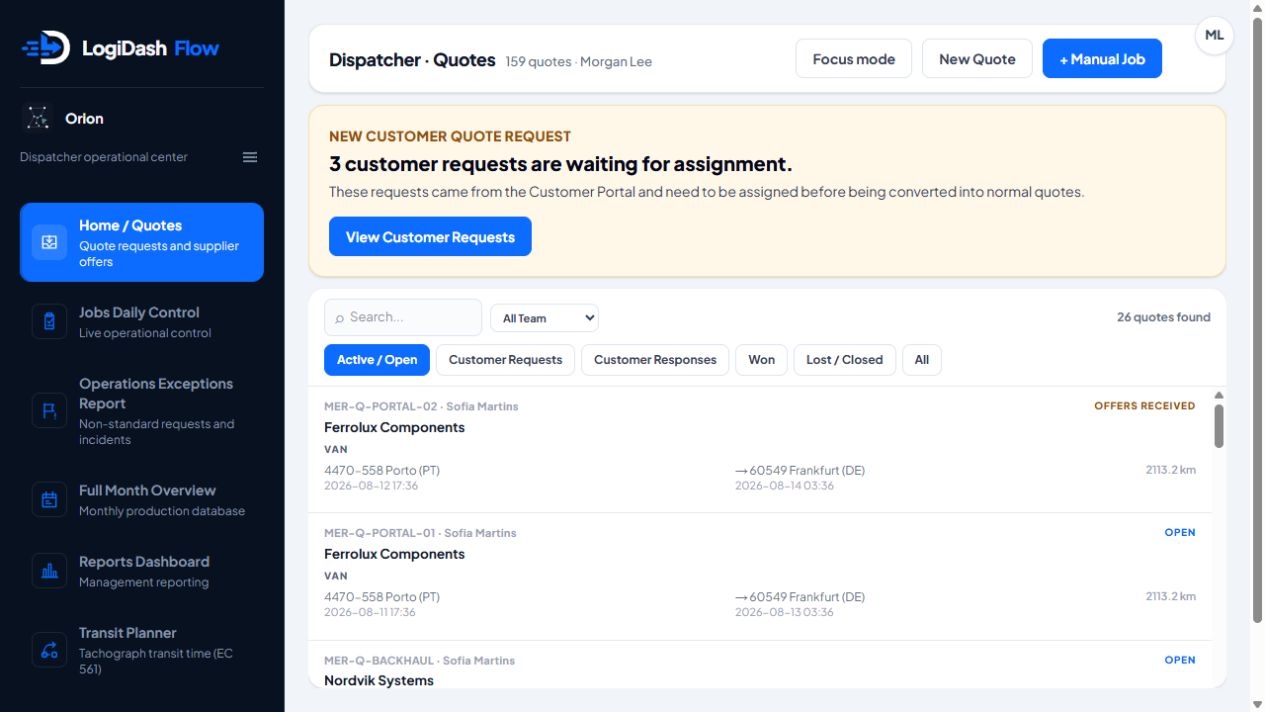Click the Operations Exceptions Report flag icon

coord(49,411)
